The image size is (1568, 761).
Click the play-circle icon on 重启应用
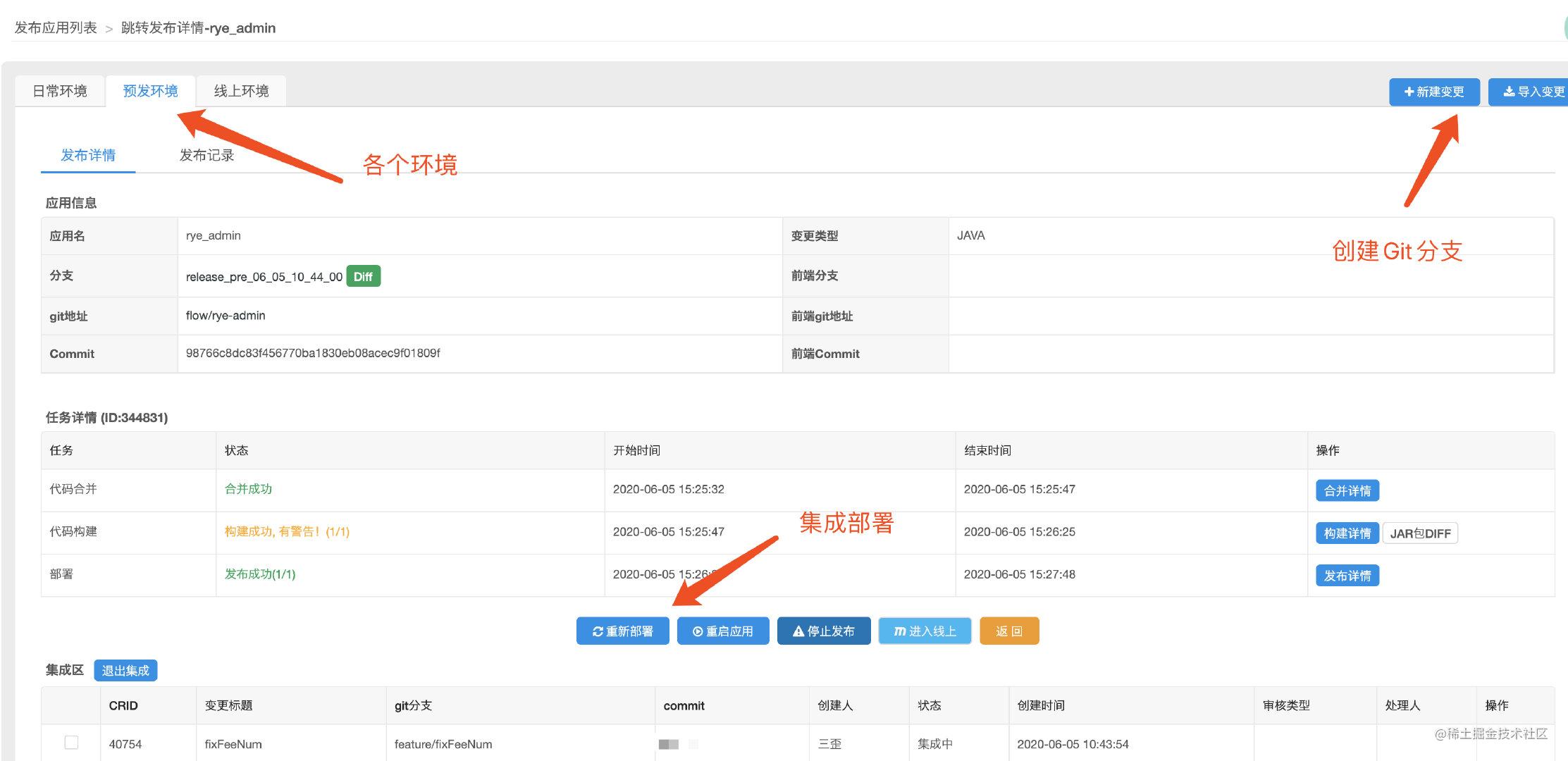pyautogui.click(x=698, y=631)
